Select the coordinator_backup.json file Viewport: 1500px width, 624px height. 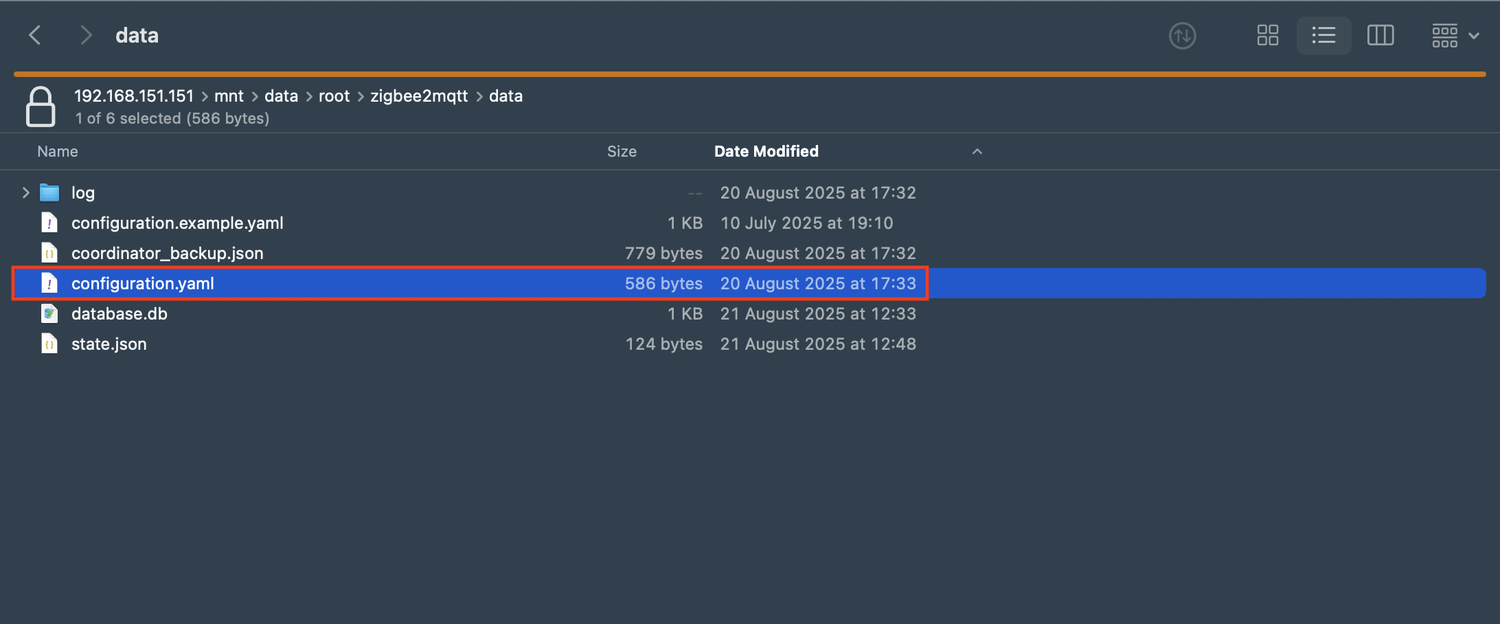coord(167,253)
